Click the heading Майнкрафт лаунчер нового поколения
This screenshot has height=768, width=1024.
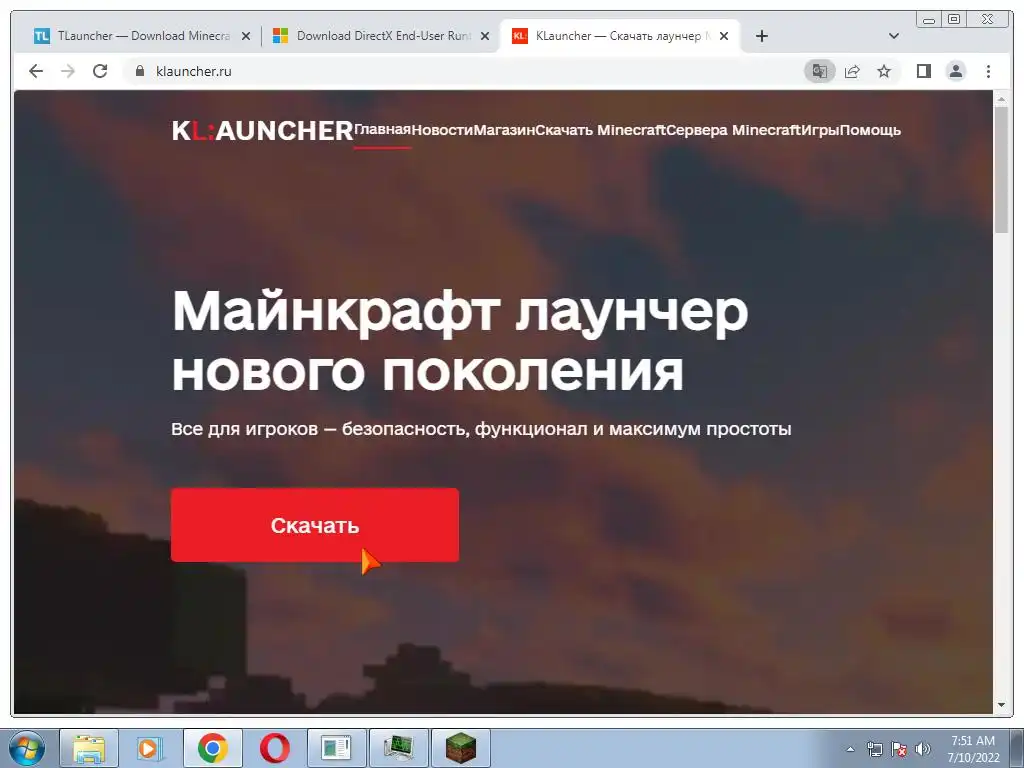click(460, 340)
